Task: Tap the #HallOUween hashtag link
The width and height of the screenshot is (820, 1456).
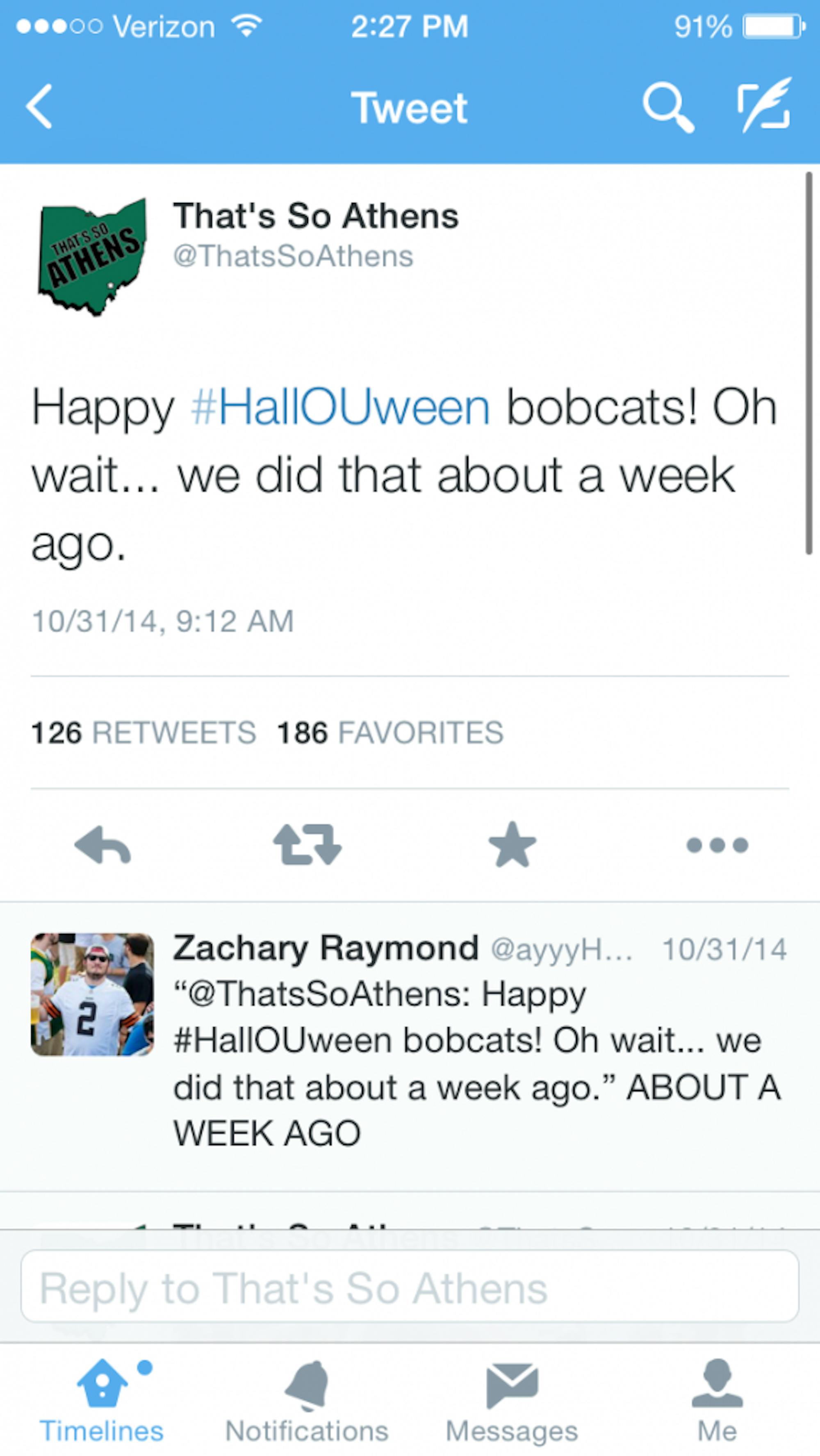Action: point(340,408)
